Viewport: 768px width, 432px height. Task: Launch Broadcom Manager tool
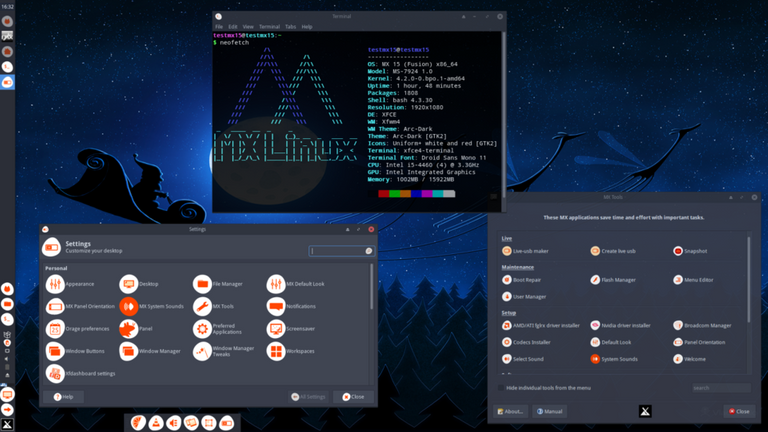[702, 325]
